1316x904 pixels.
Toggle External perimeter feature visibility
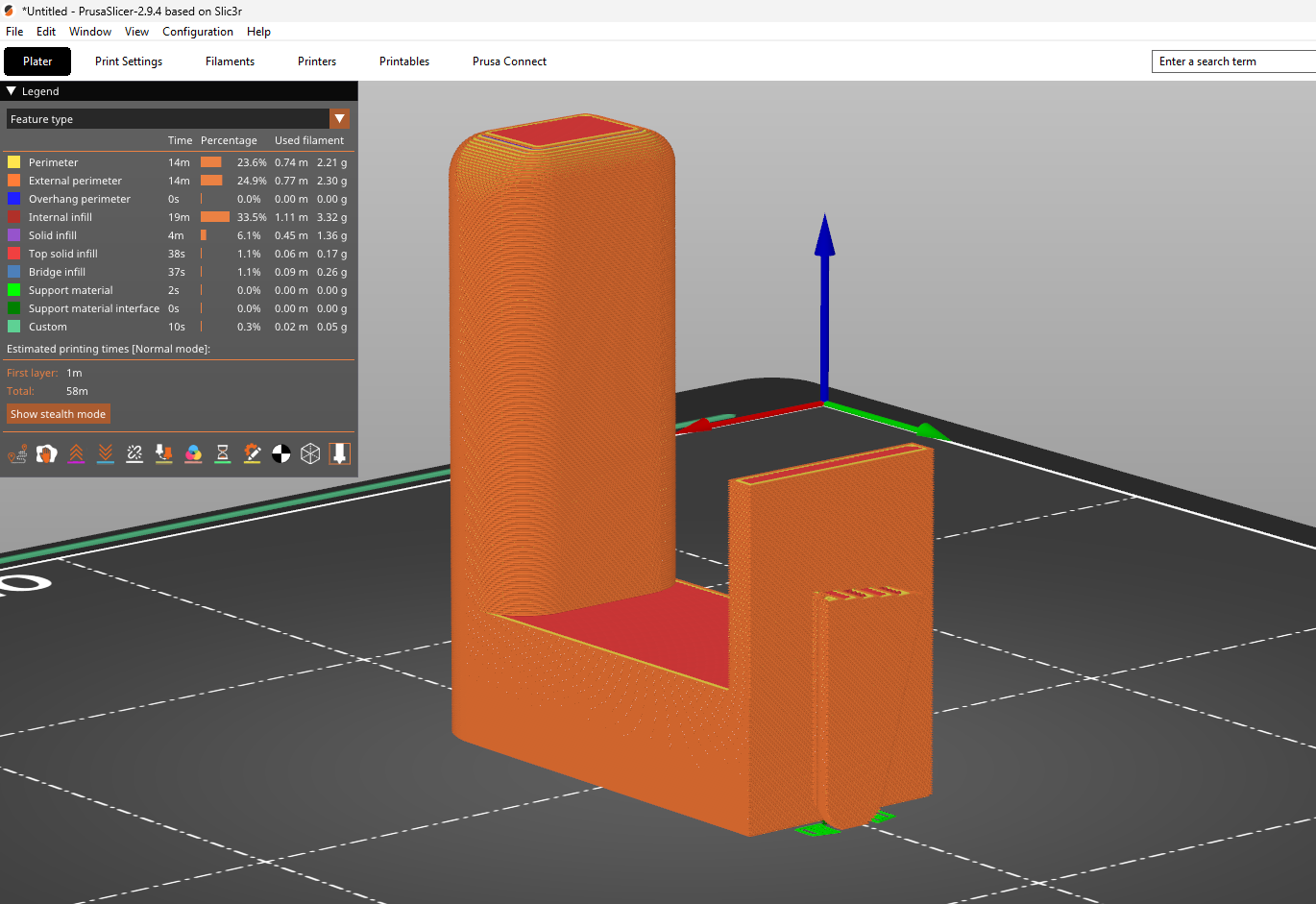pos(179,181)
